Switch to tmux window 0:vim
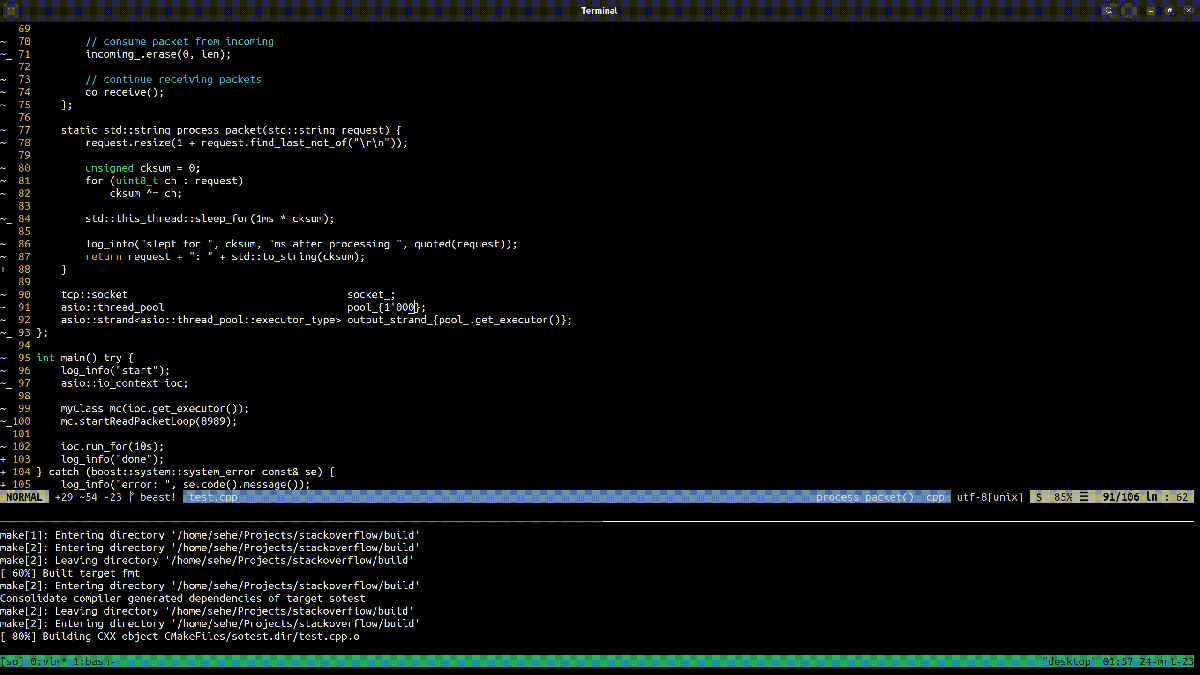1200x675 pixels. (x=49, y=661)
